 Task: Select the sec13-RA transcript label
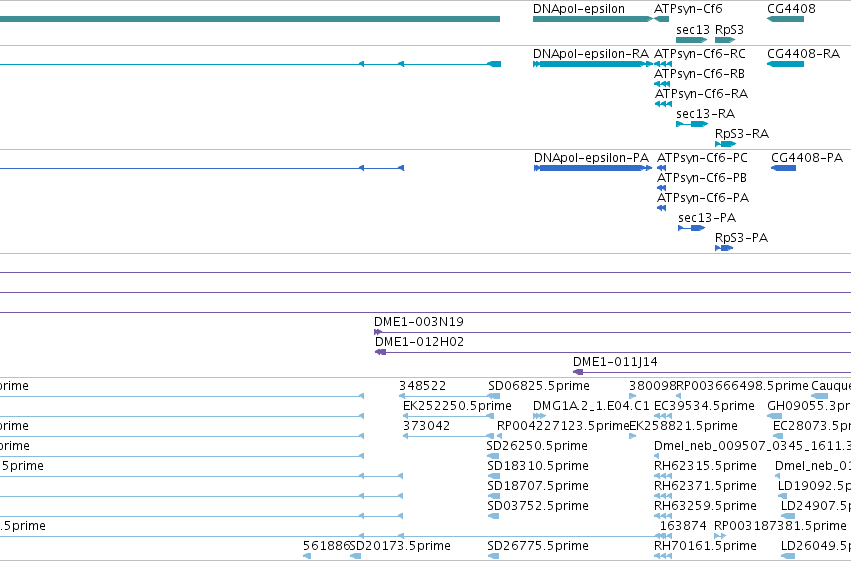click(x=706, y=114)
